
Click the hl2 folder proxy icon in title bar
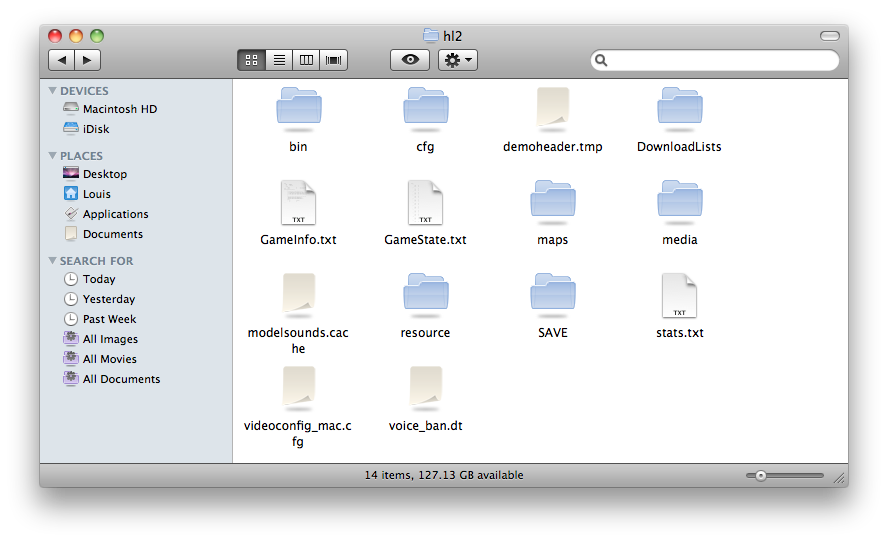pyautogui.click(x=431, y=36)
